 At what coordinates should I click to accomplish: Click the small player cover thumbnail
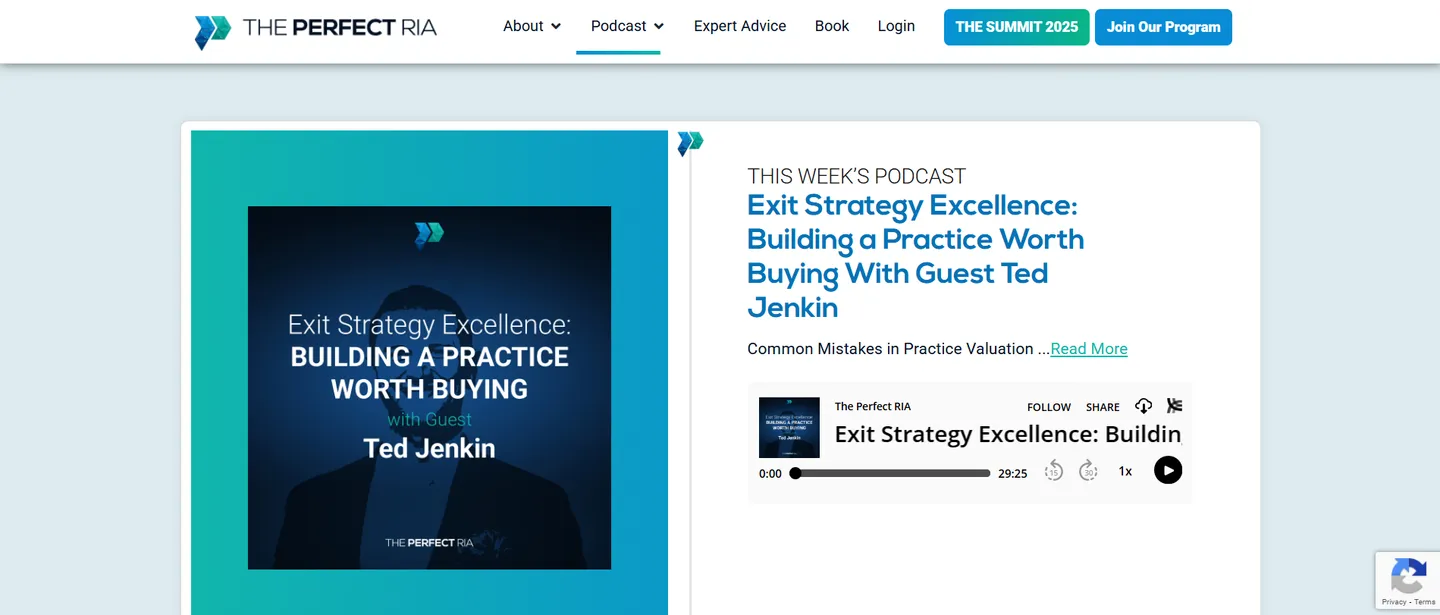789,427
